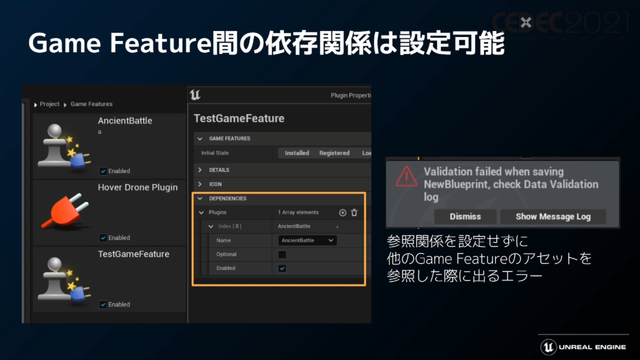640x360 pixels.
Task: Click the '1 Array elements' value
Action: pyautogui.click(x=298, y=212)
